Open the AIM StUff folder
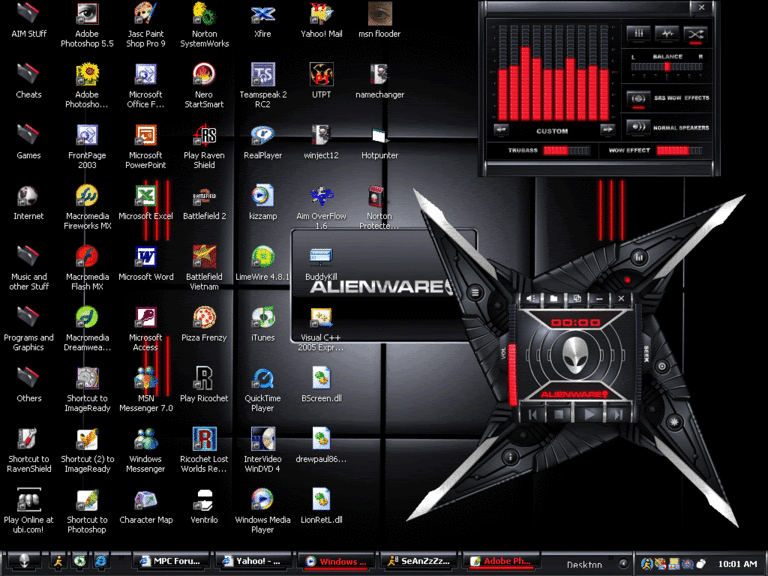This screenshot has width=768, height=576. pos(28,21)
